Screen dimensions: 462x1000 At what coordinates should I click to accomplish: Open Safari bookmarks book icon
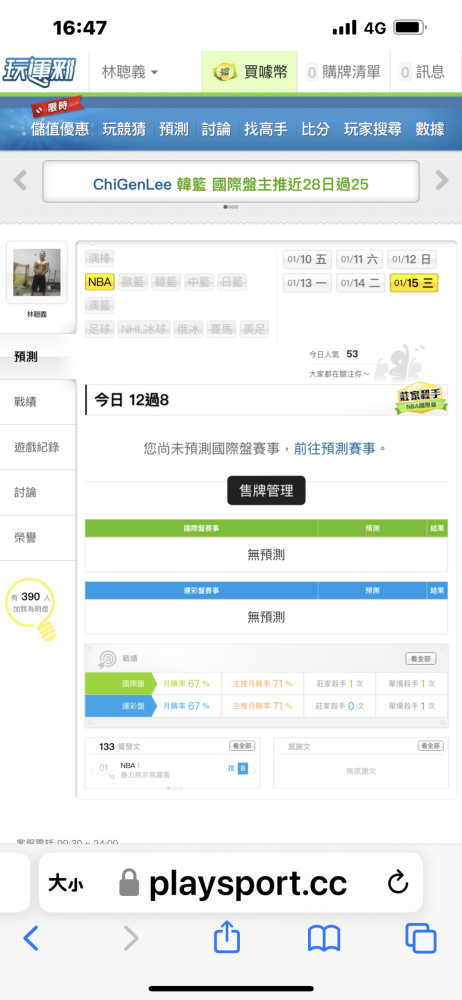click(324, 939)
